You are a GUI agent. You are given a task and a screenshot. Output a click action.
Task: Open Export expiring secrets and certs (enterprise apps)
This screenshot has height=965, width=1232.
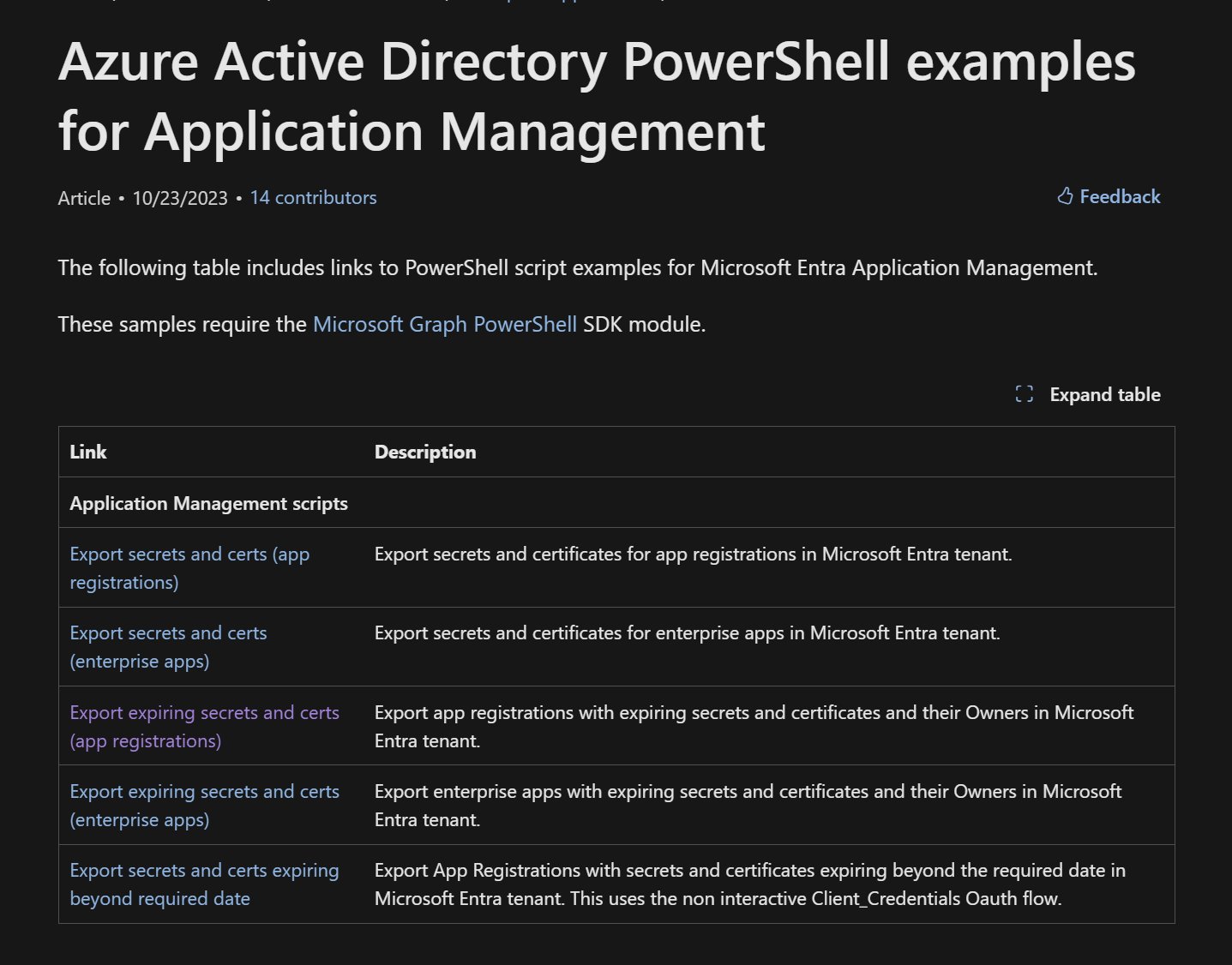coord(204,805)
